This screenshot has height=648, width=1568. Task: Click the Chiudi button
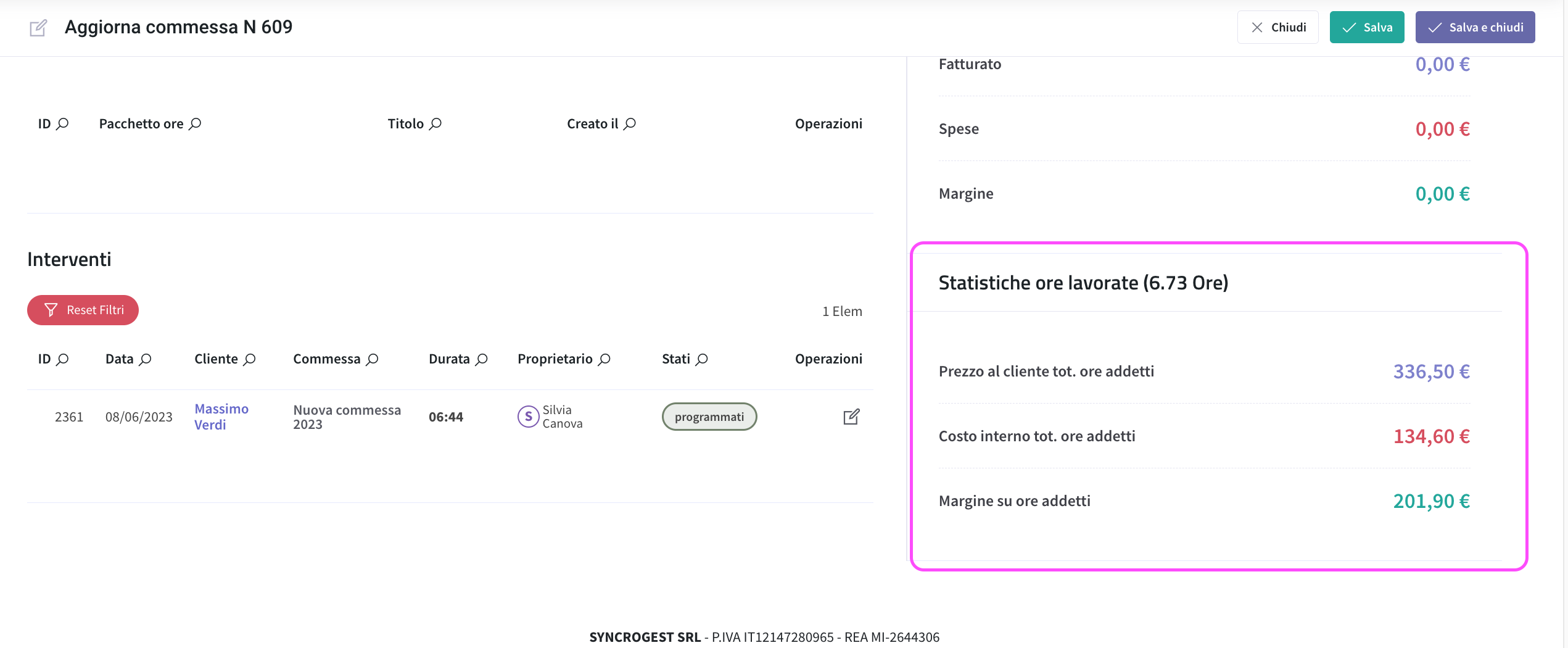click(1277, 27)
